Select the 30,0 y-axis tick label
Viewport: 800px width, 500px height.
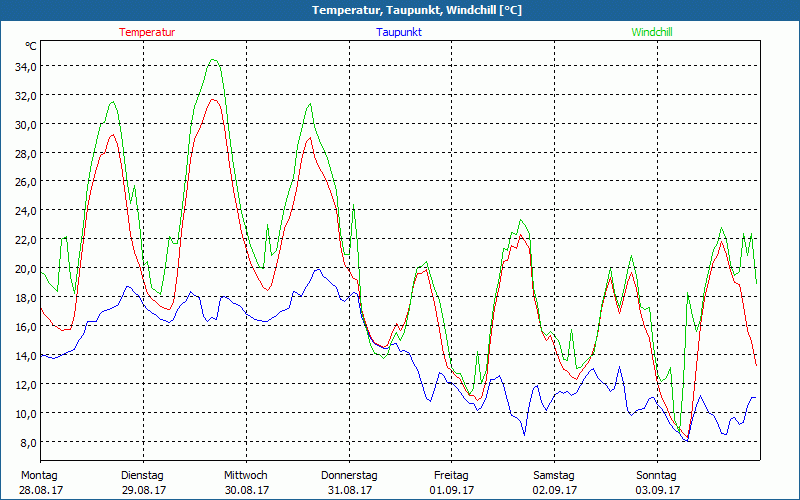point(24,124)
